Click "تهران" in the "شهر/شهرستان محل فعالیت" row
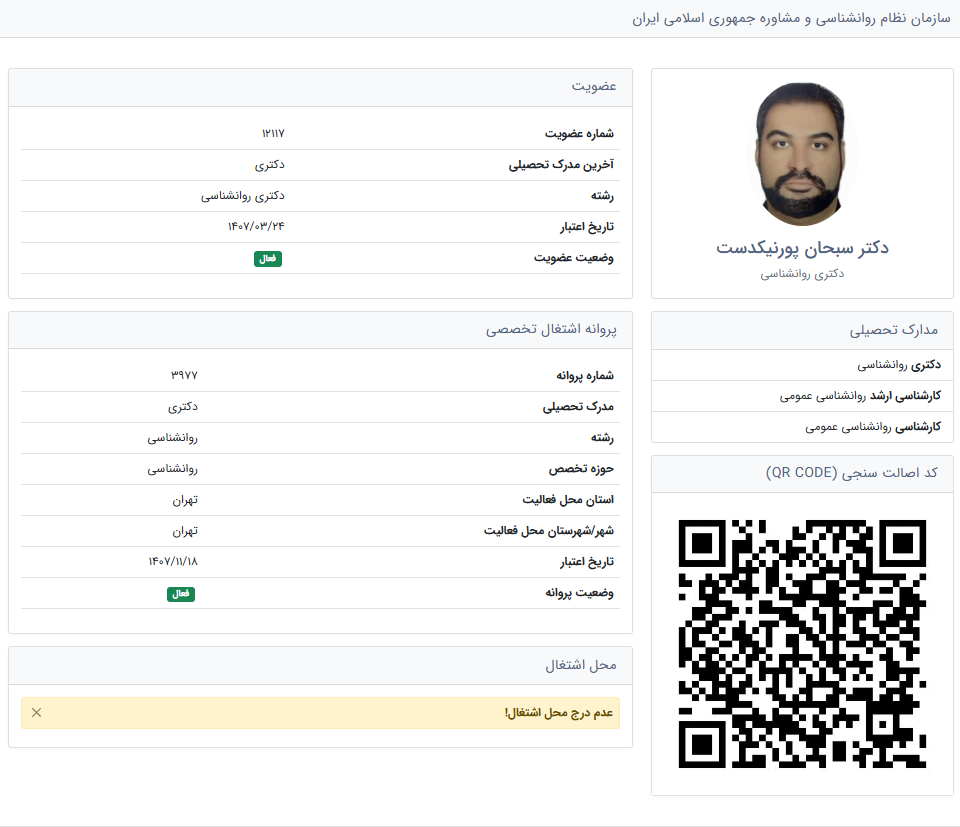The width and height of the screenshot is (960, 827). [185, 531]
